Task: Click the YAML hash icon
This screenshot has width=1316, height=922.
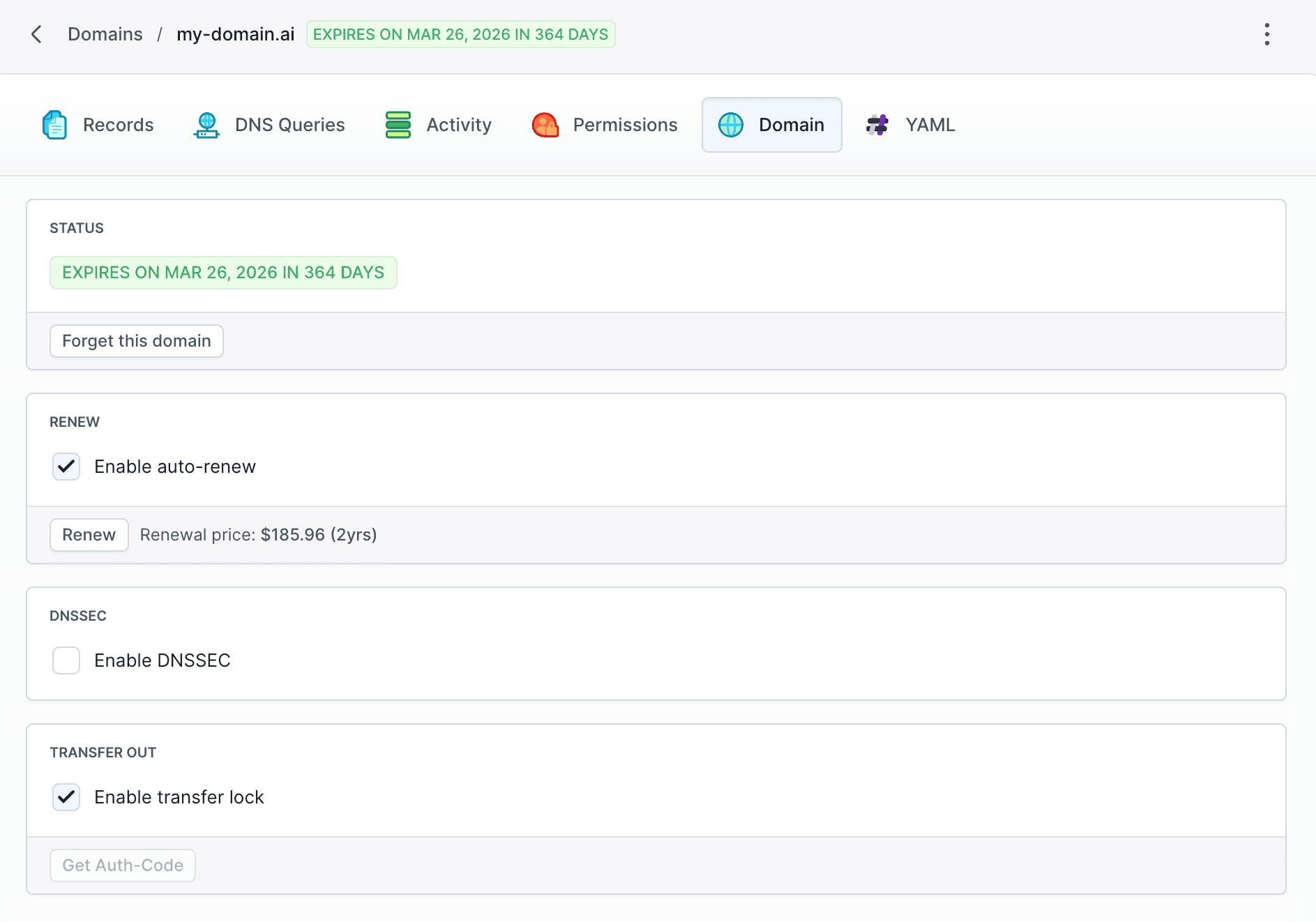Action: pyautogui.click(x=877, y=125)
